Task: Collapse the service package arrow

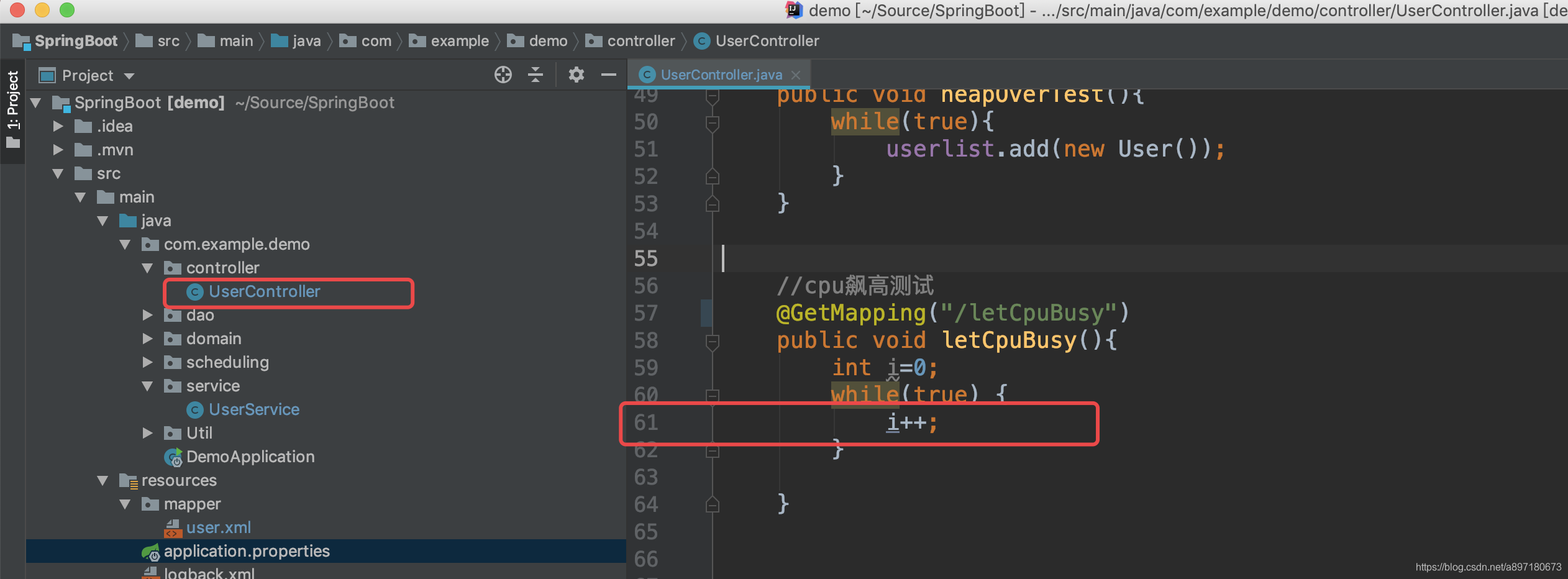Action: click(148, 386)
